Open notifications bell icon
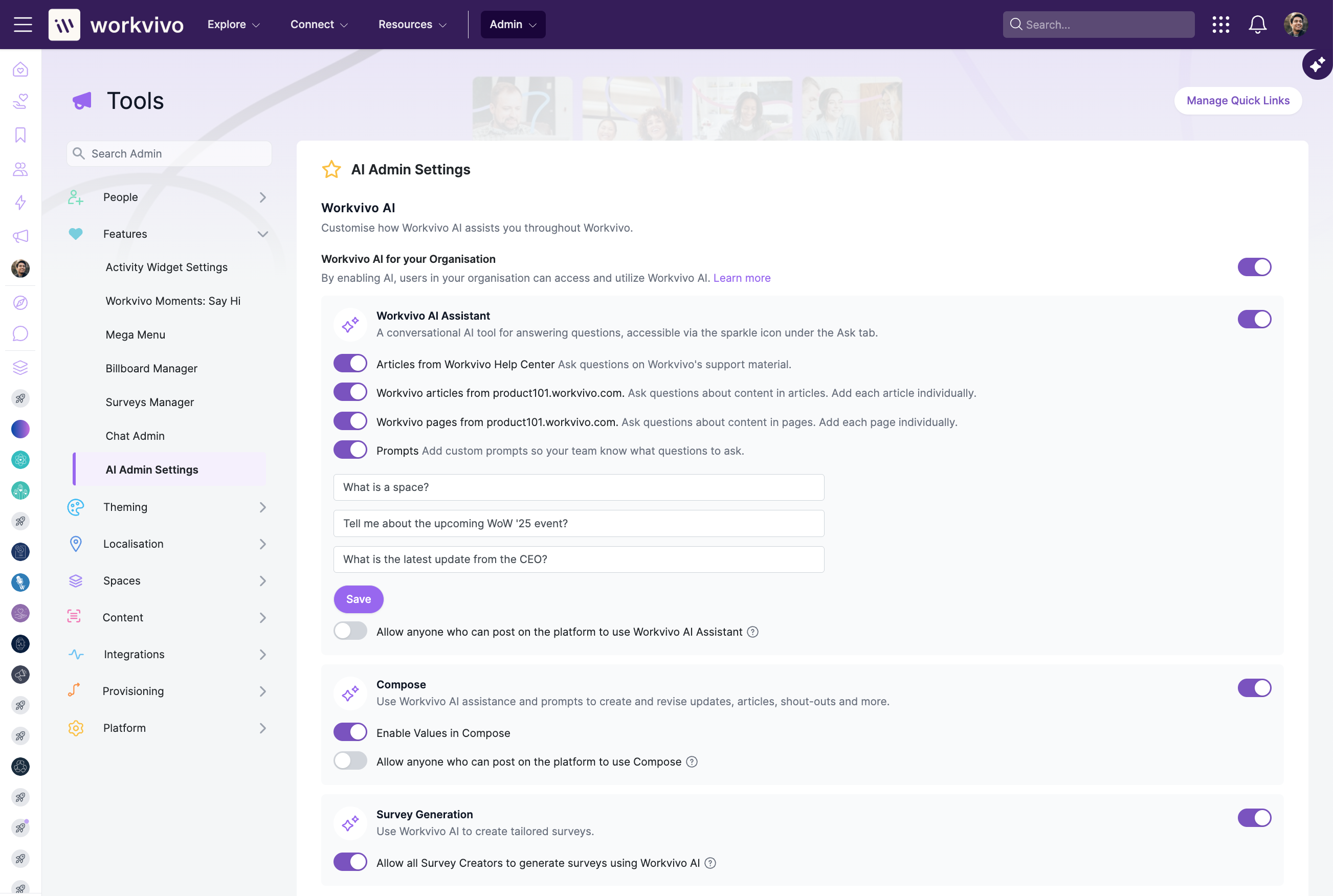This screenshot has height=896, width=1333. tap(1258, 25)
